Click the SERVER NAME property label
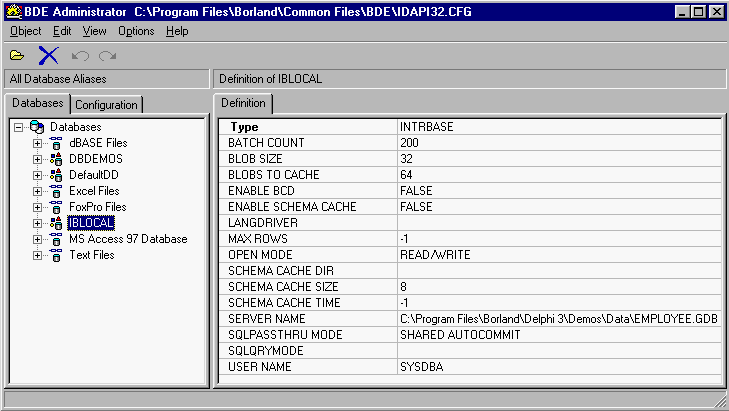The image size is (729, 411). click(x=267, y=319)
